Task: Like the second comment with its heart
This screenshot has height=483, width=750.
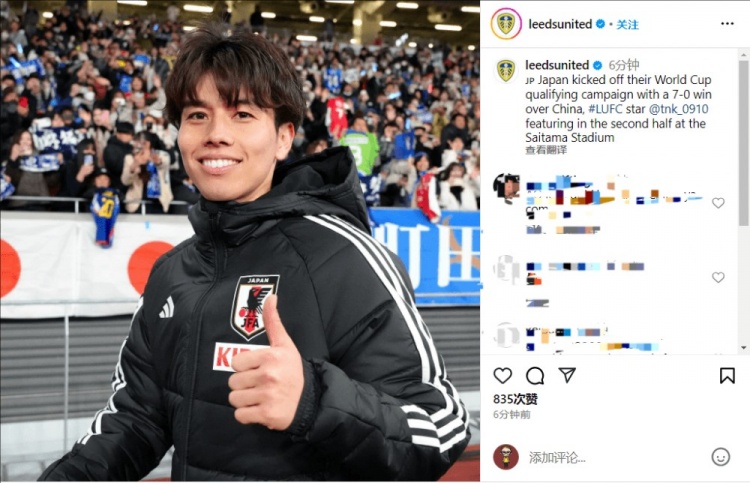Action: pos(718,277)
